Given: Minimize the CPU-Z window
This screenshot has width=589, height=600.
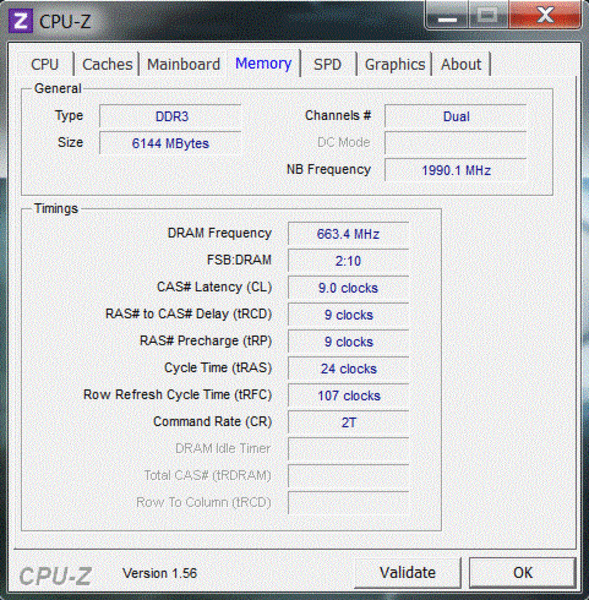Looking at the screenshot, I should point(447,15).
